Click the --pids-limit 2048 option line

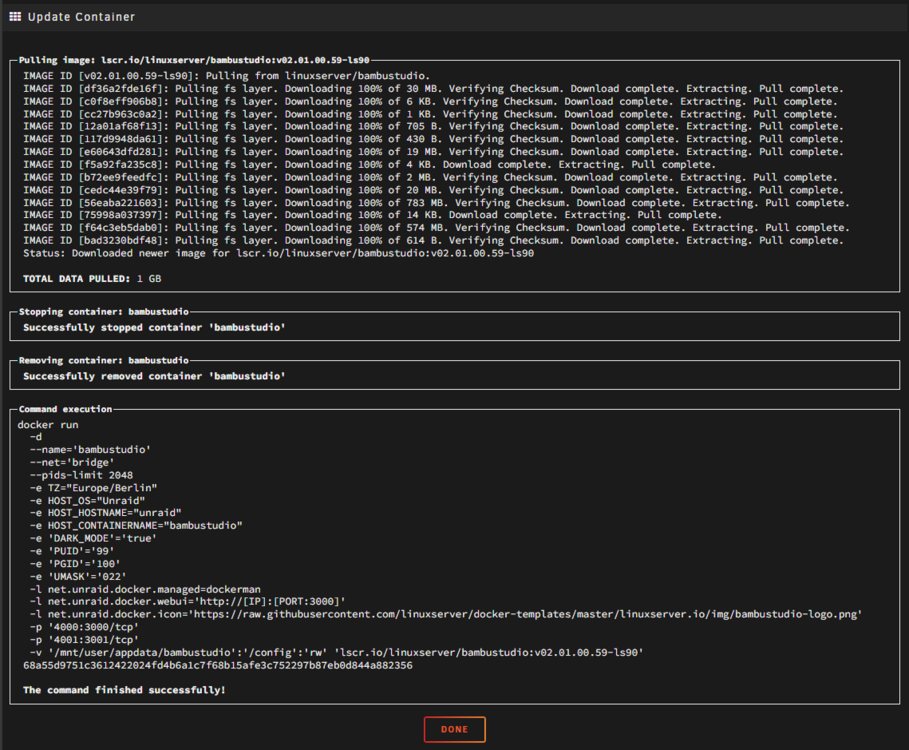click(x=81, y=475)
